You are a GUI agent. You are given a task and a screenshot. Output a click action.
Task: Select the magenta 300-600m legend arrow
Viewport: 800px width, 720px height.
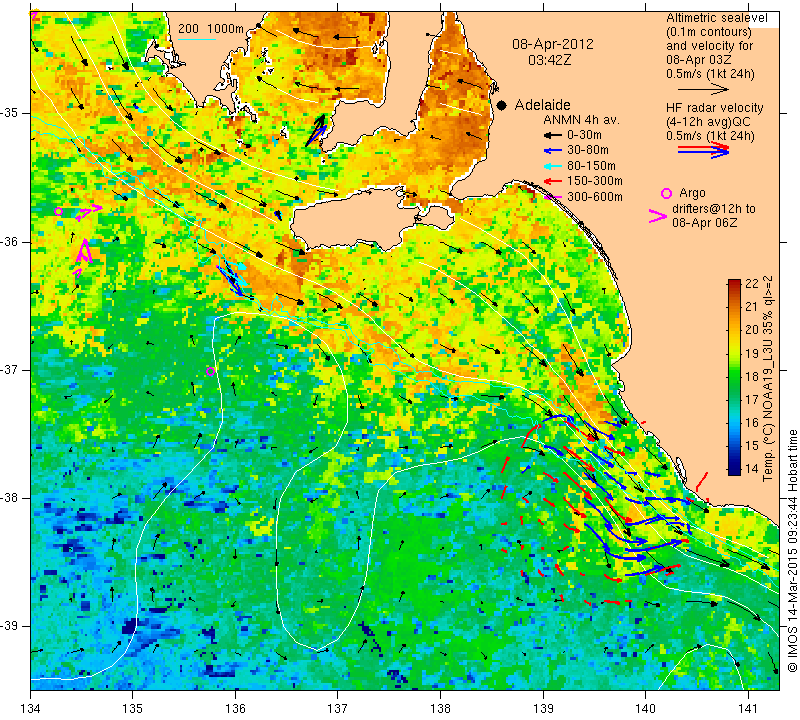tap(552, 197)
